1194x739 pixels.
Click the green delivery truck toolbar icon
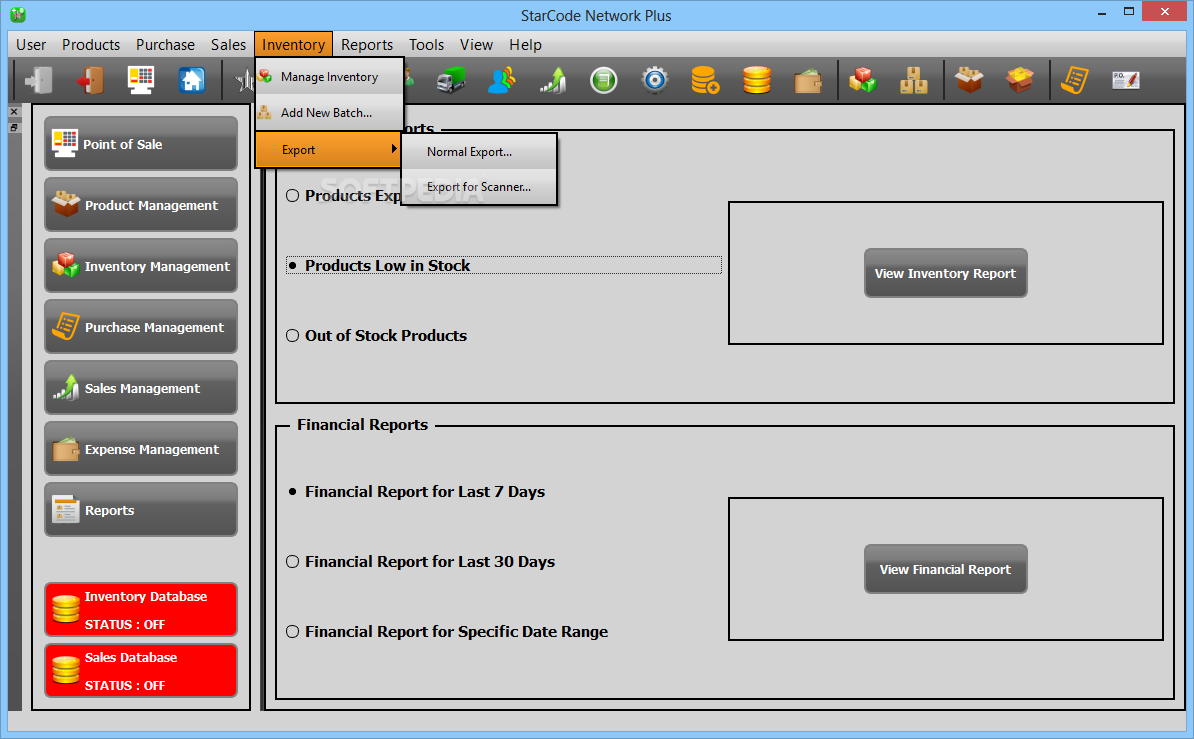[x=451, y=80]
